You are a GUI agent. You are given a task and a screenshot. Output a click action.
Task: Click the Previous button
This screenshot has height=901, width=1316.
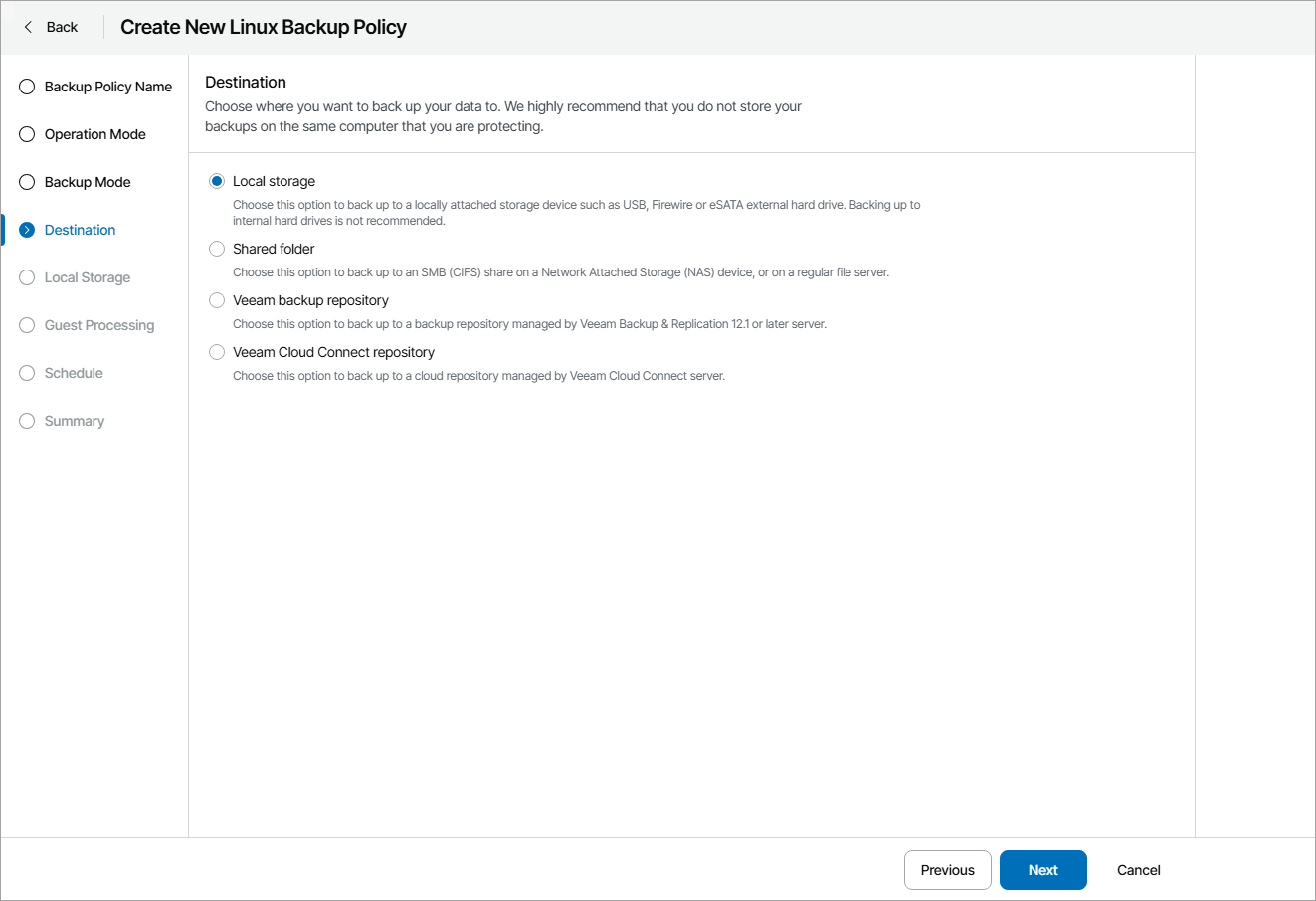947,870
